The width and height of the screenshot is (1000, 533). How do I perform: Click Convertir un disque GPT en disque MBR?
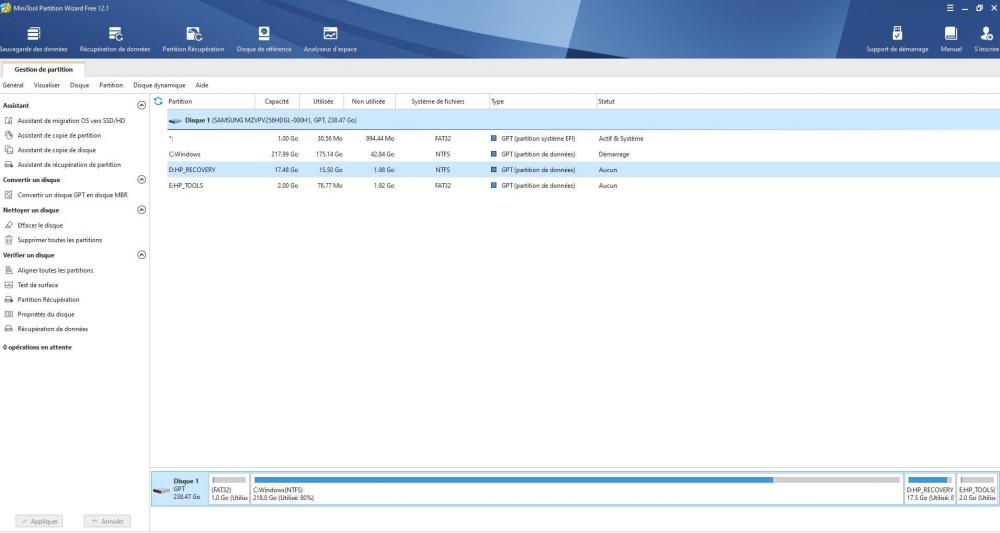72,195
